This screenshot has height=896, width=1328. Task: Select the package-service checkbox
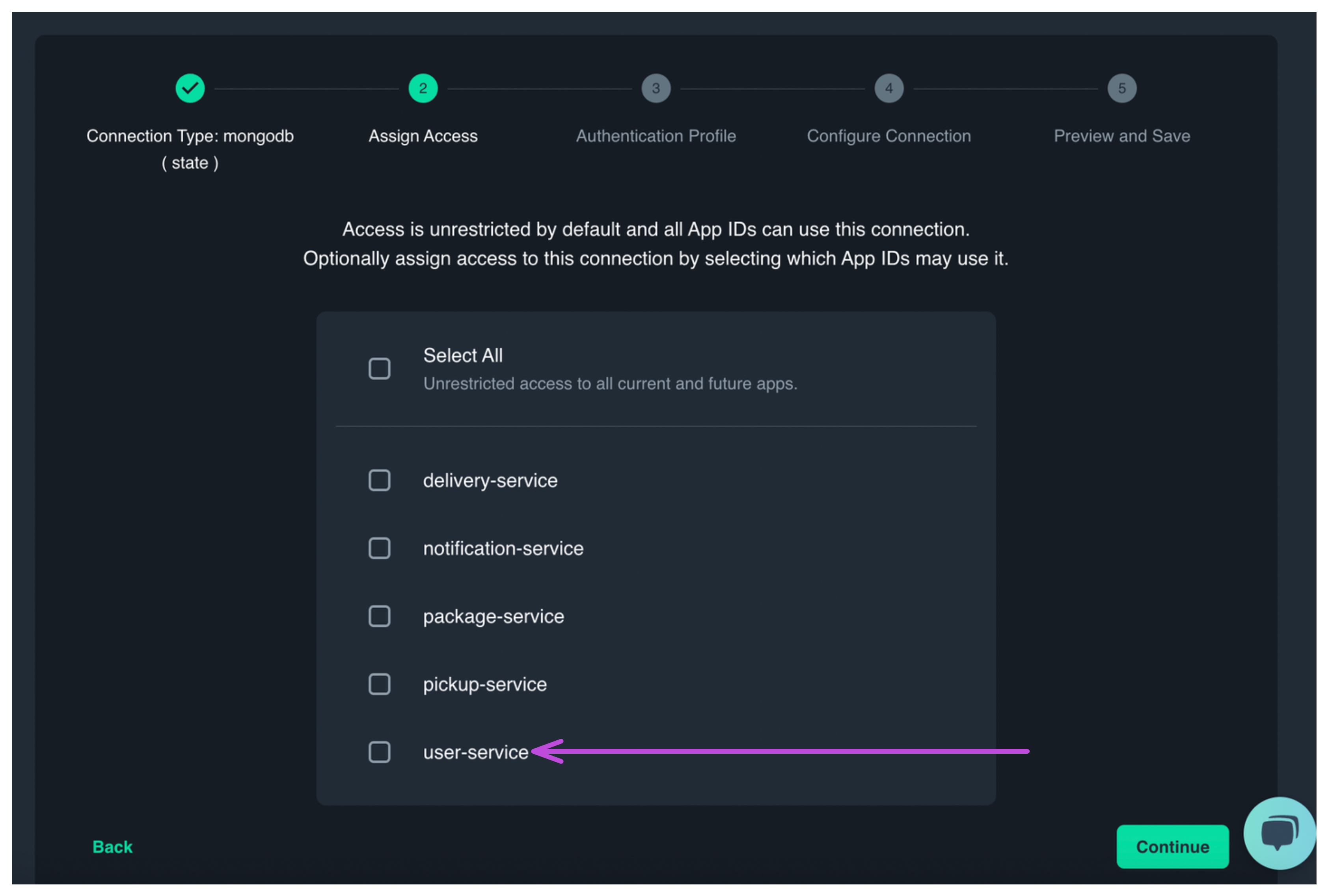380,616
